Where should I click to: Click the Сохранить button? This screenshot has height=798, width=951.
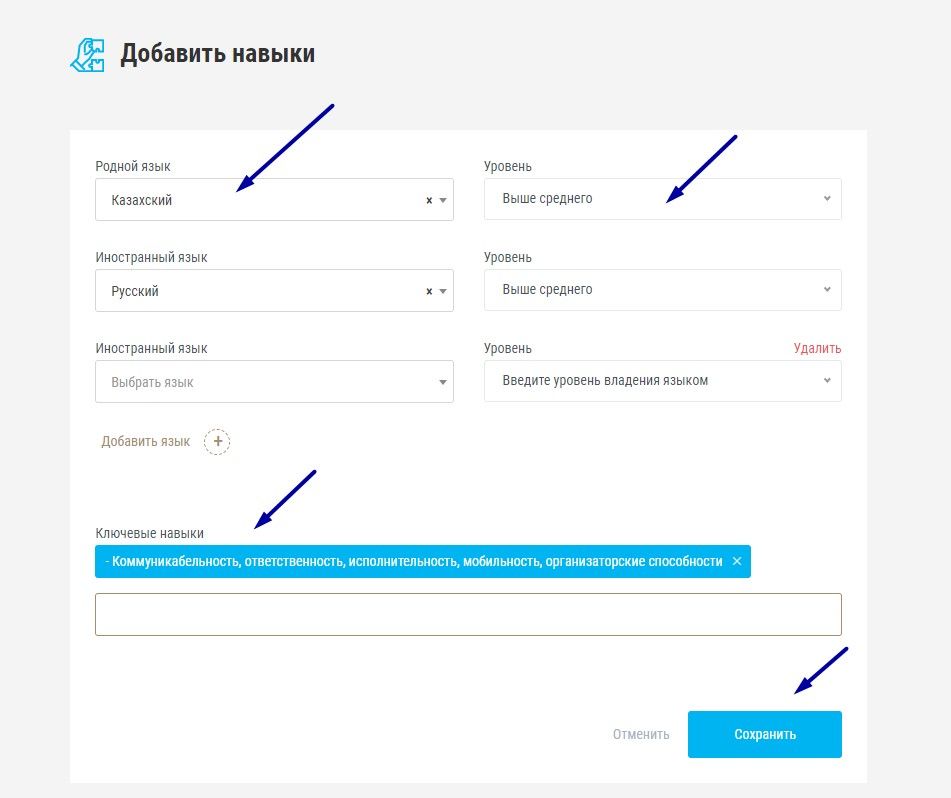tap(765, 734)
